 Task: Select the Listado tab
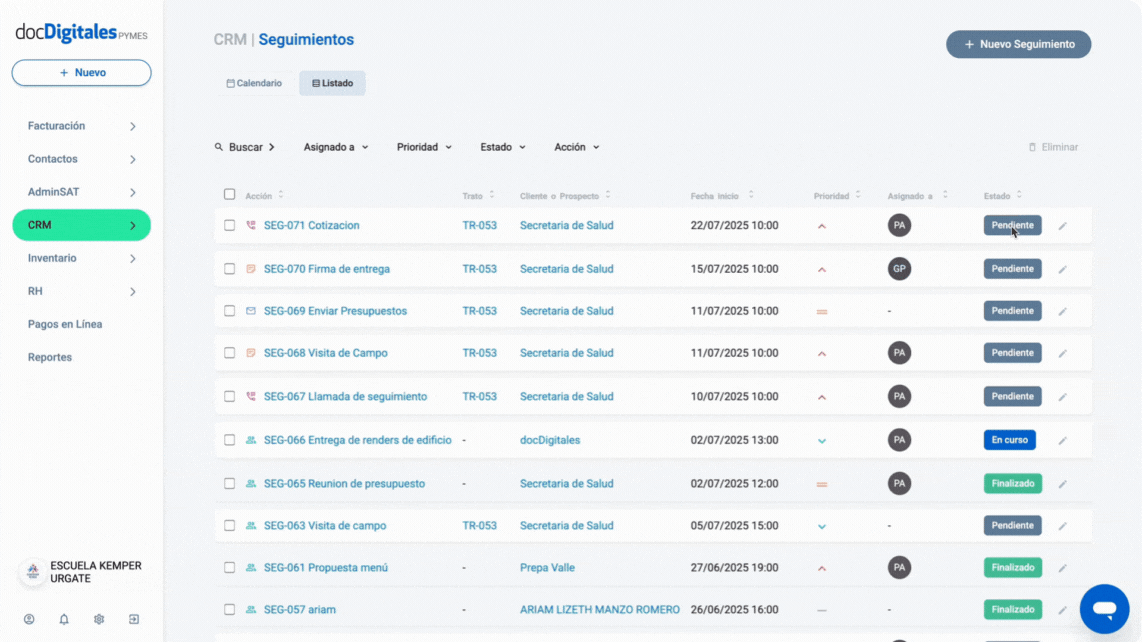[333, 83]
